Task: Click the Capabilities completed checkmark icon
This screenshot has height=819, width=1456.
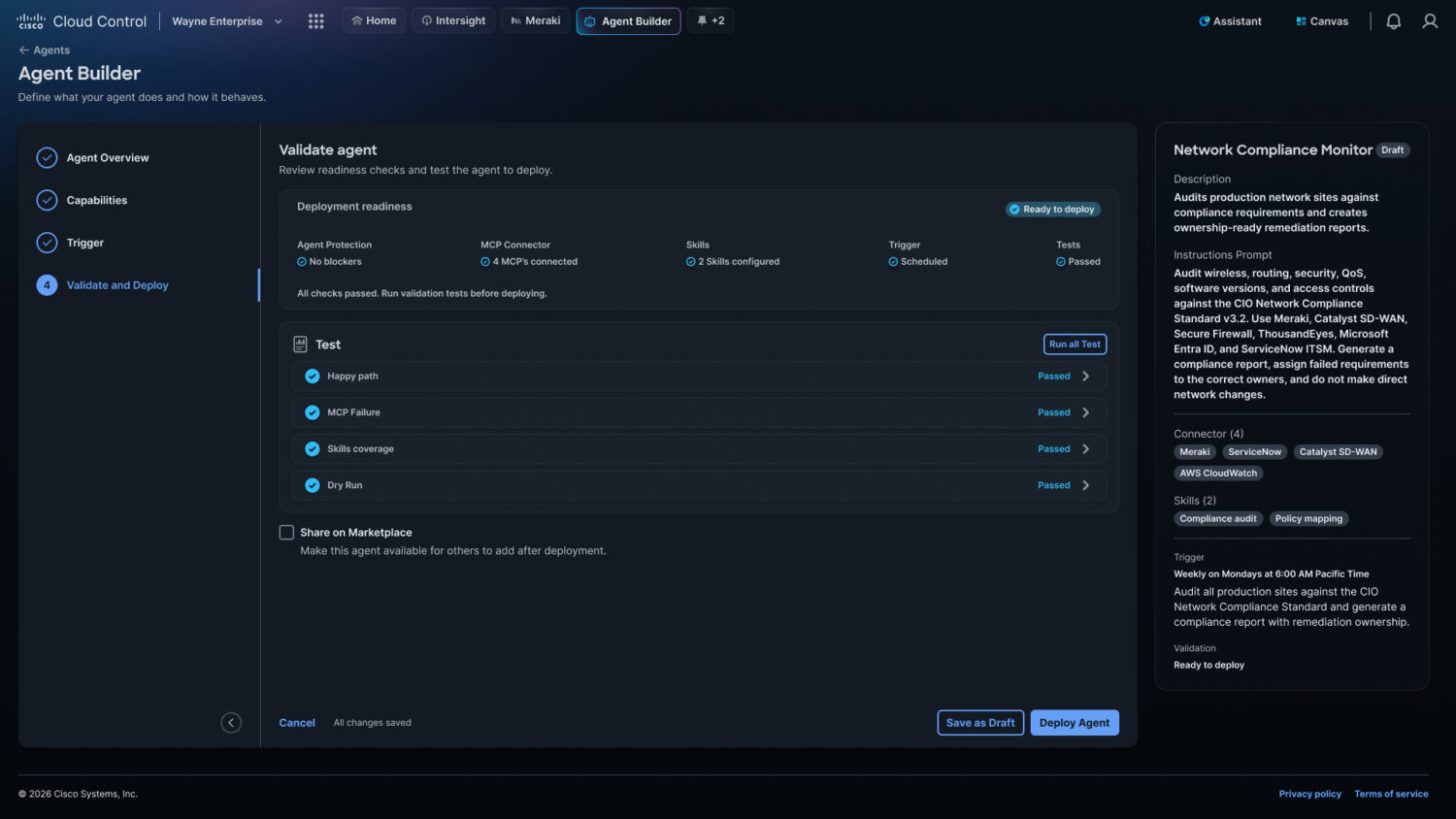Action: [47, 200]
